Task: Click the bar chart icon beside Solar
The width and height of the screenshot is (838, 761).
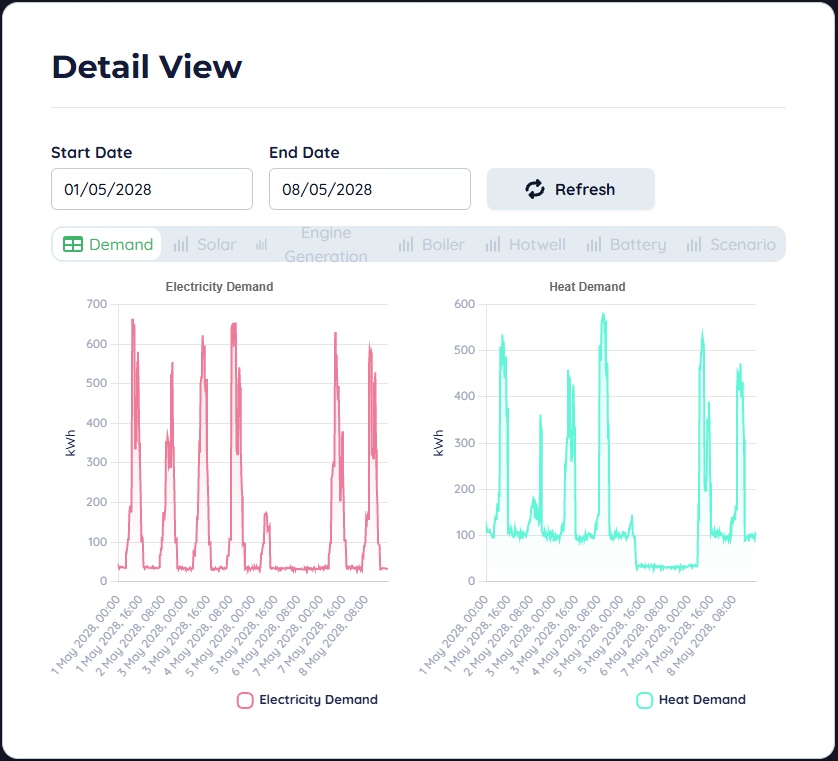Action: click(x=181, y=244)
